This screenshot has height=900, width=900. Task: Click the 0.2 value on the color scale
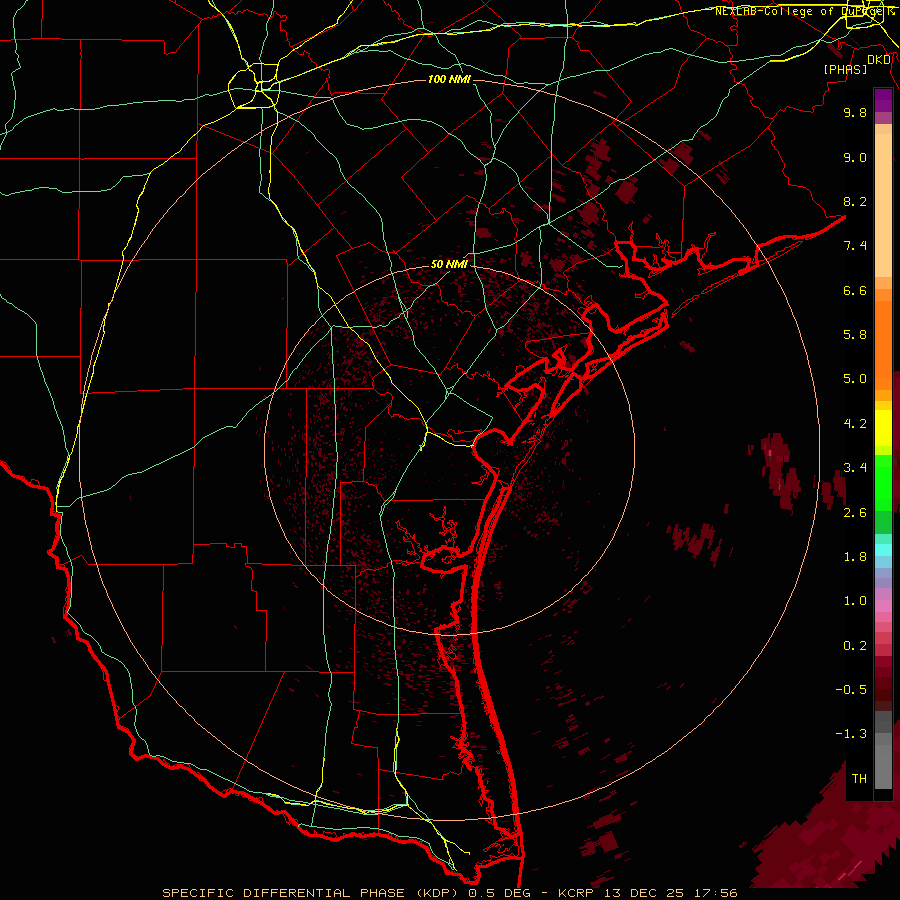[x=855, y=646]
